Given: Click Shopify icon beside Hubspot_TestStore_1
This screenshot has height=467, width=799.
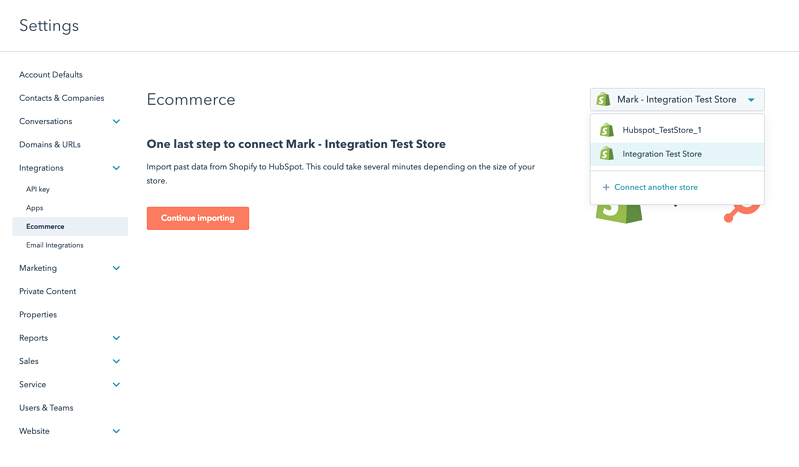Looking at the screenshot, I should pos(606,130).
